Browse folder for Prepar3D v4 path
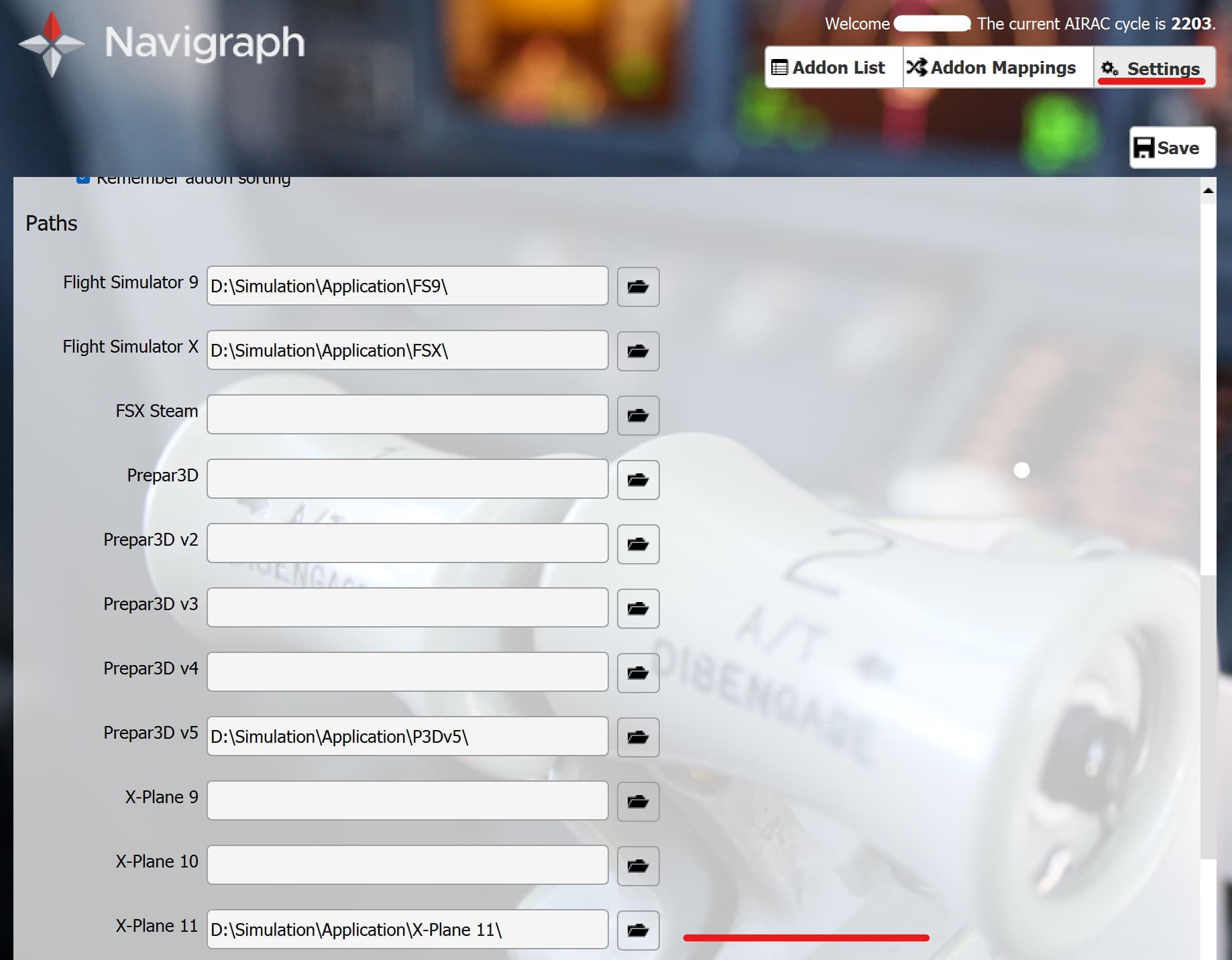 [x=638, y=673]
